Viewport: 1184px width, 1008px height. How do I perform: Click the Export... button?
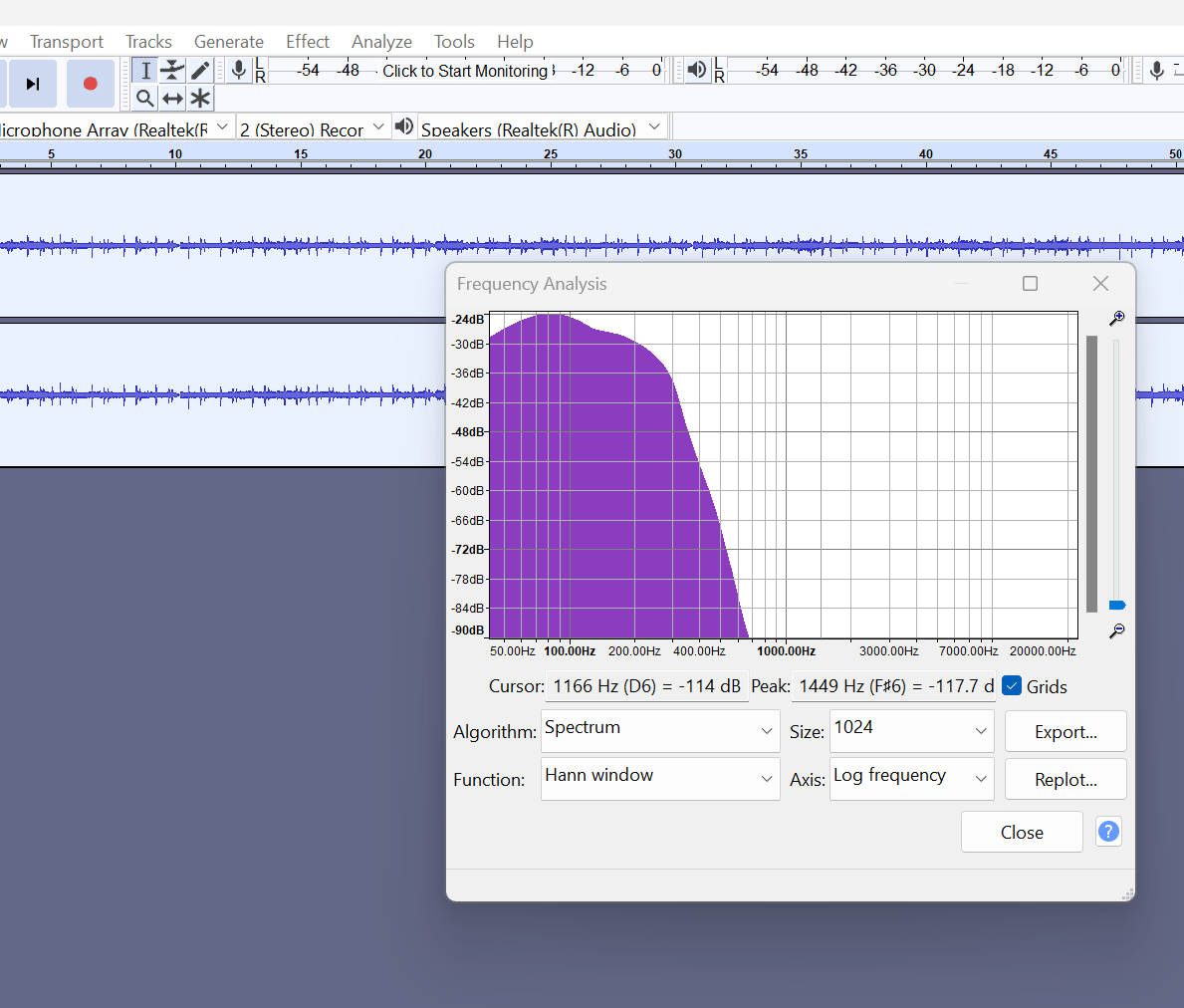pyautogui.click(x=1066, y=731)
